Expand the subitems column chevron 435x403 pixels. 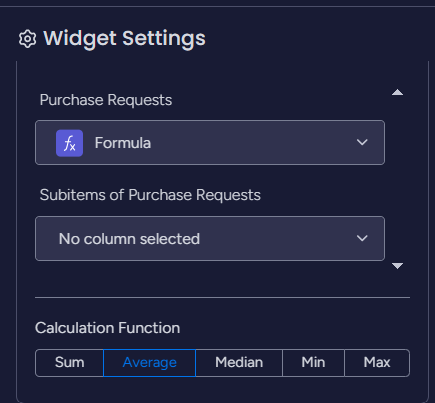point(362,239)
